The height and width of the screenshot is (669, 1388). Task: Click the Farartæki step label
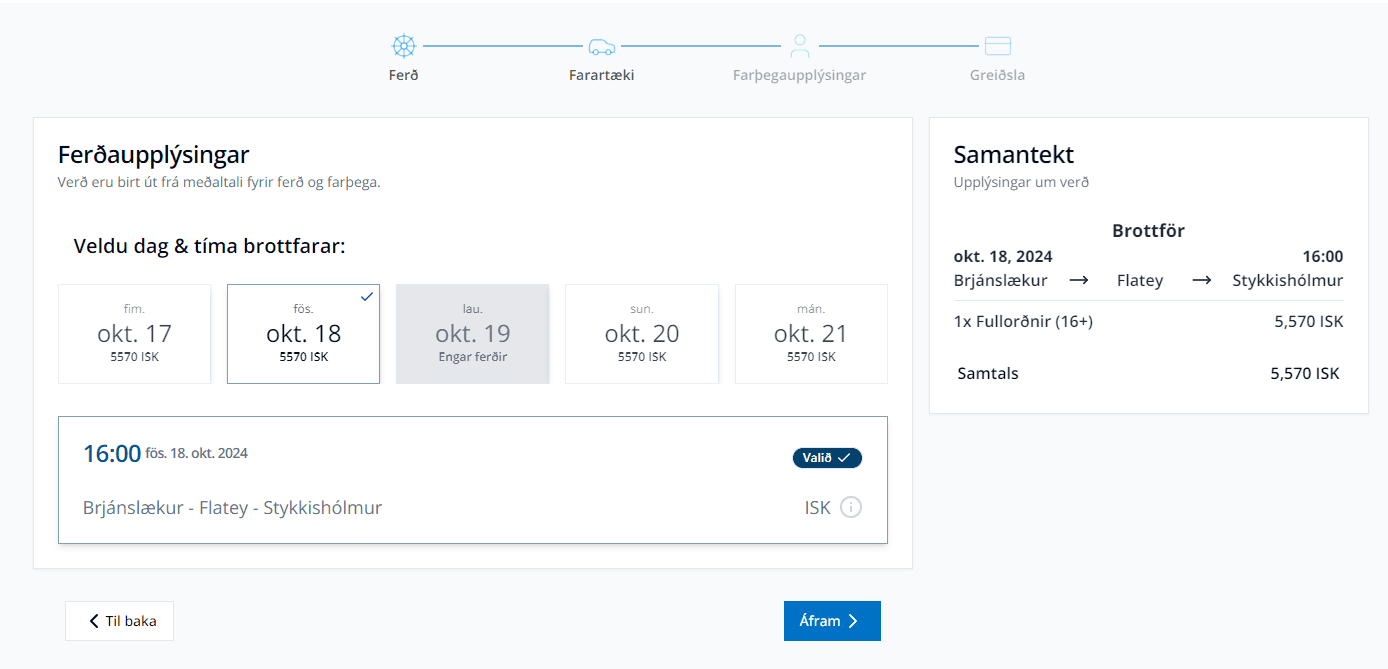tap(602, 75)
